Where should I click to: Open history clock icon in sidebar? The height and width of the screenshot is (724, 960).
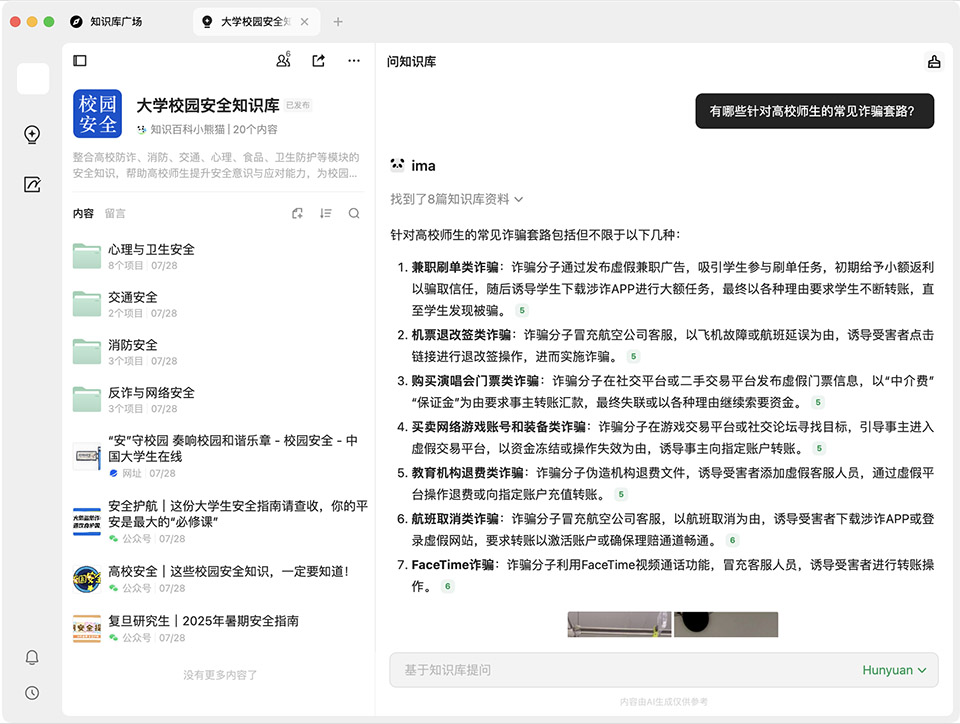(32, 693)
